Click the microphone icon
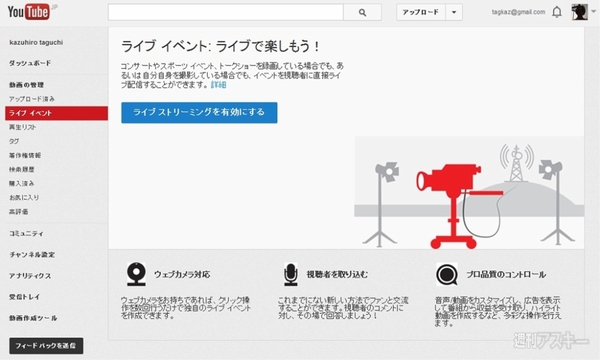This screenshot has width=600, height=360. (291, 274)
